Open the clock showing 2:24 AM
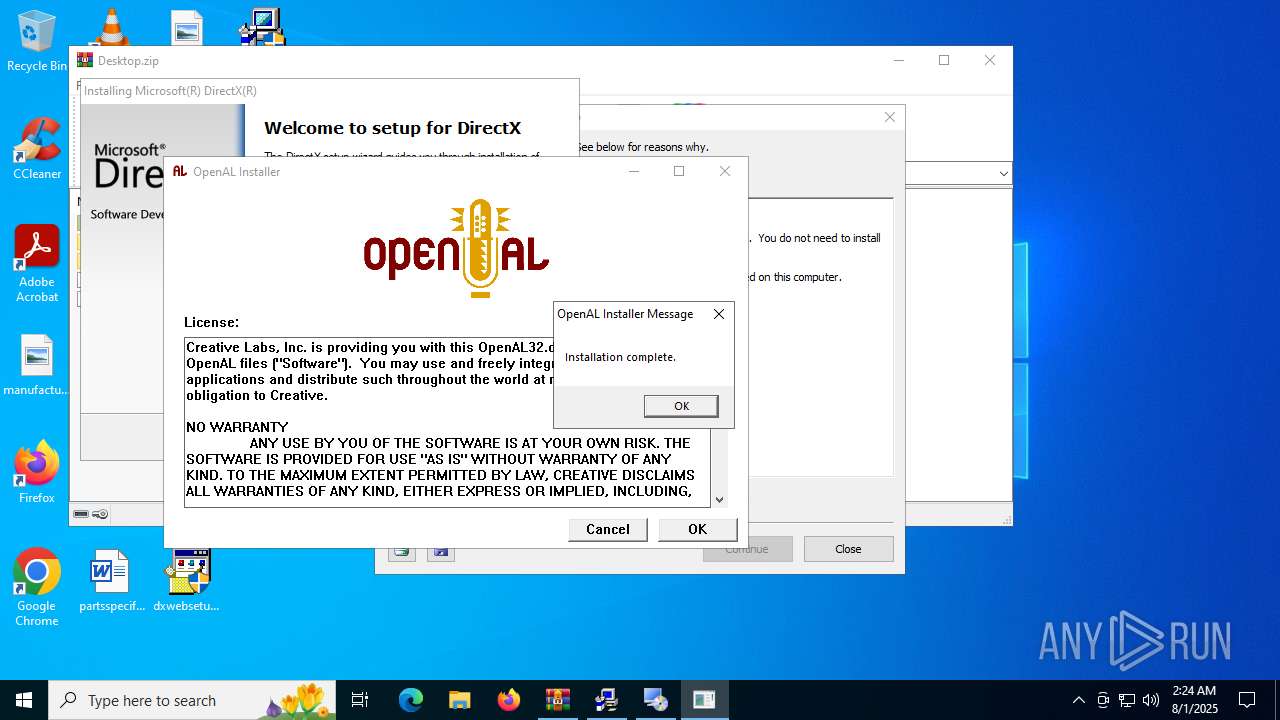Viewport: 1280px width, 720px height. [1194, 700]
